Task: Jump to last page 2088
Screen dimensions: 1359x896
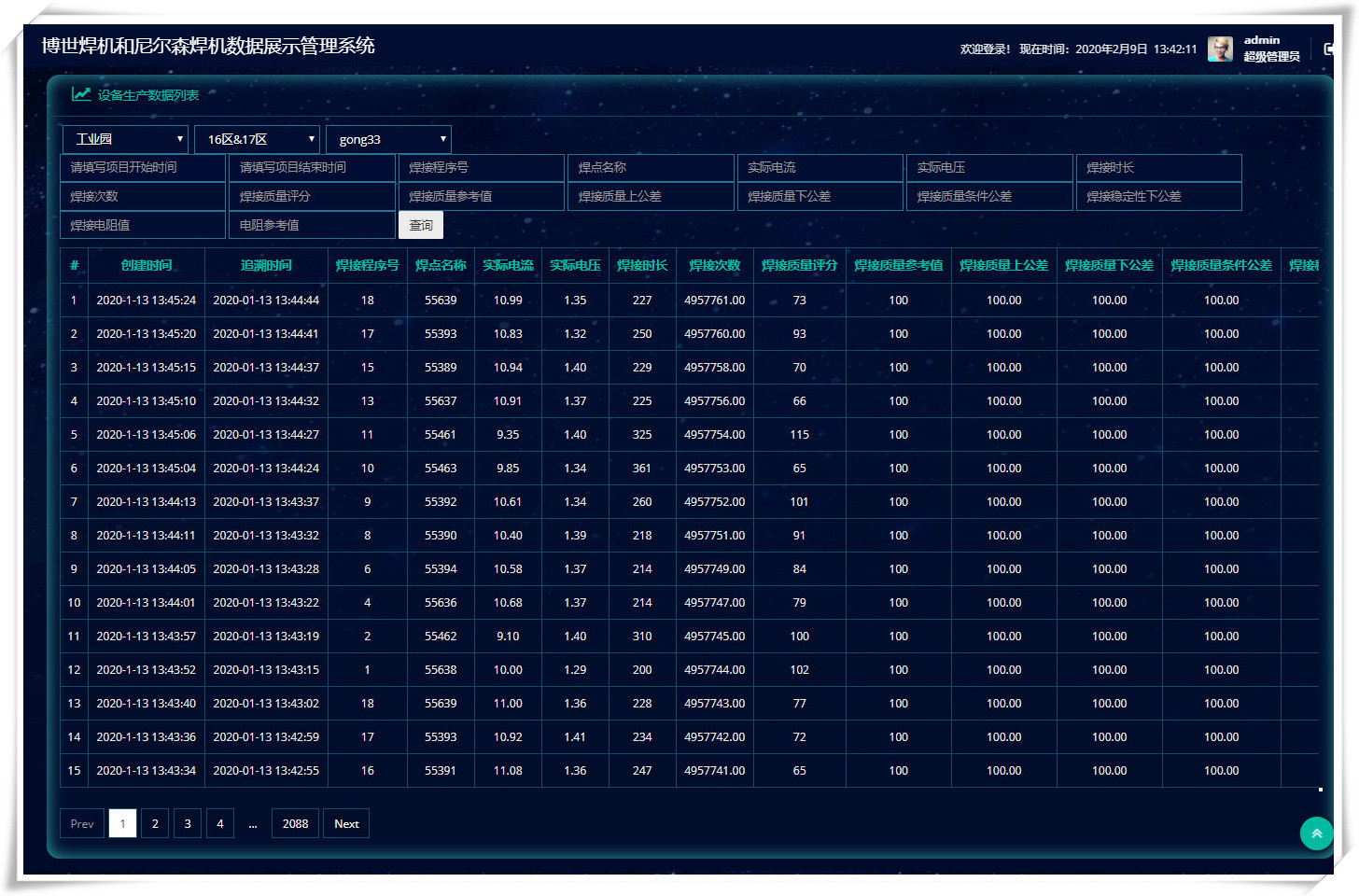Action: (295, 823)
